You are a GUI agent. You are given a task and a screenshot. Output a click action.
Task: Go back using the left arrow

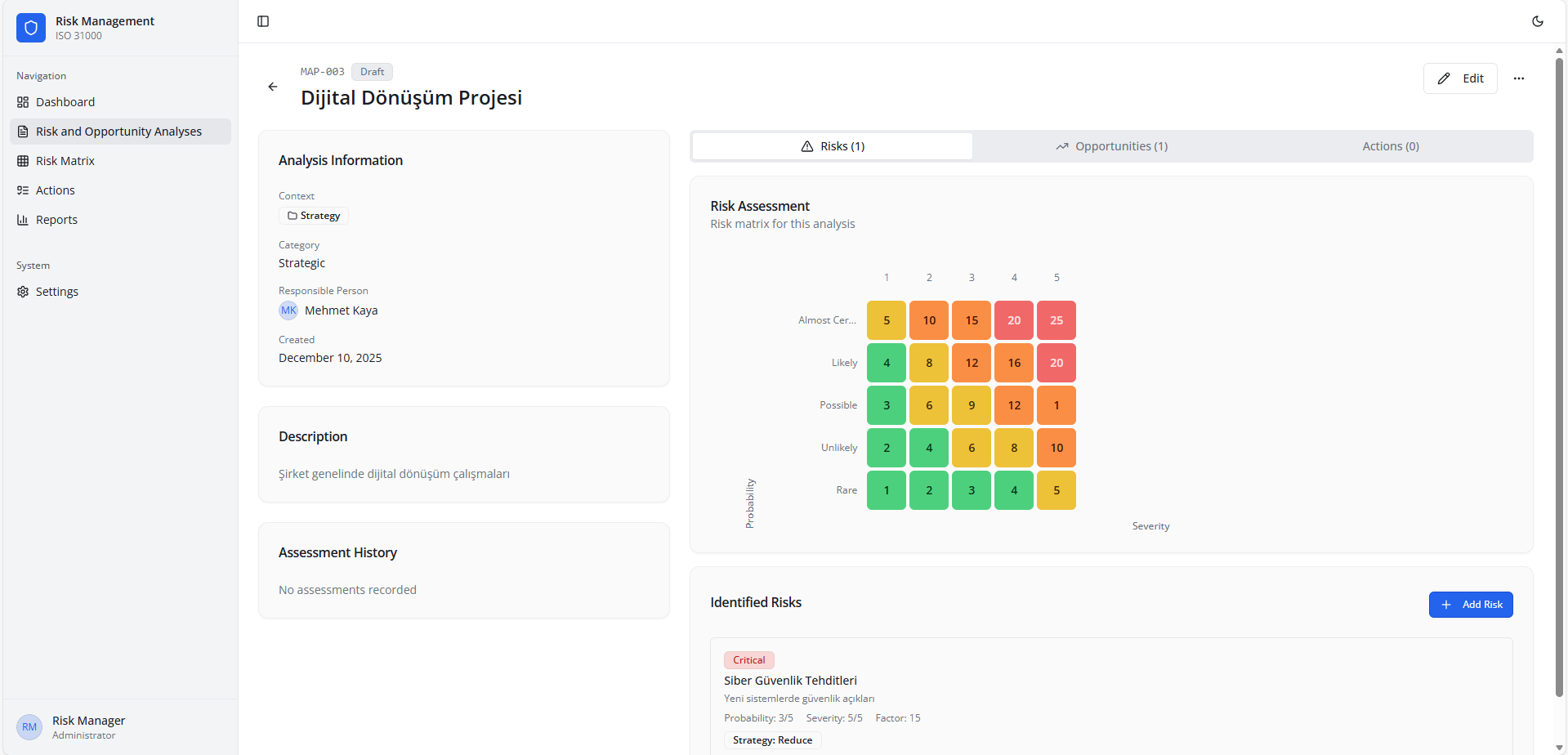coord(273,87)
